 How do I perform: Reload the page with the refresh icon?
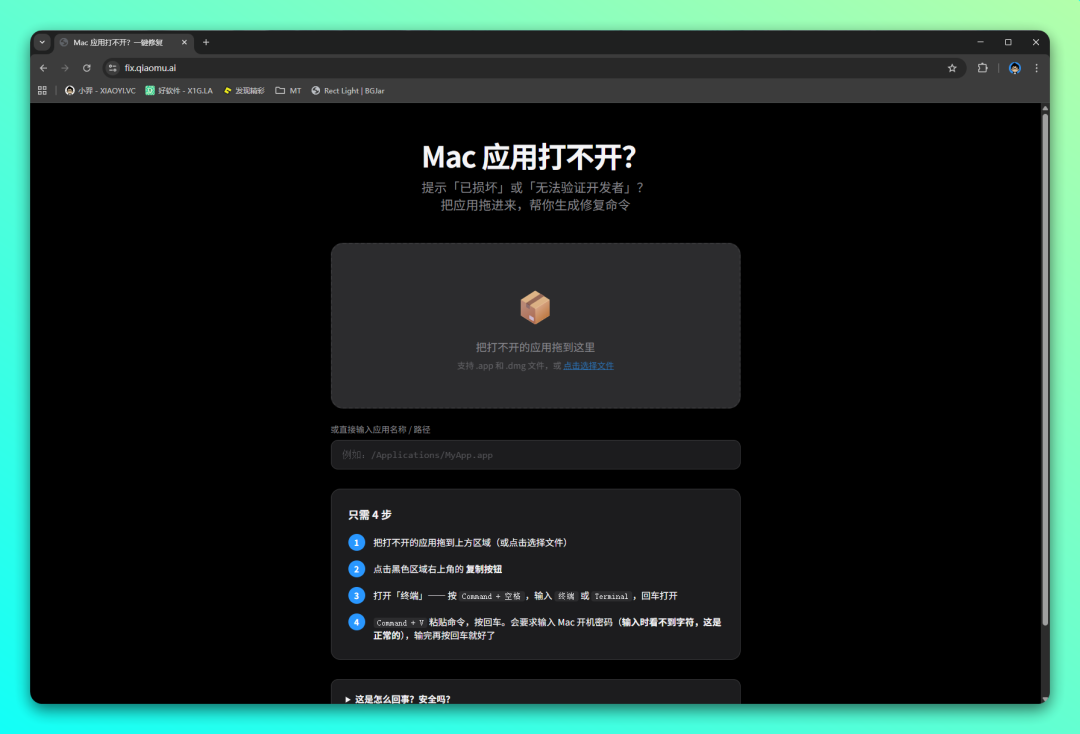(x=87, y=68)
